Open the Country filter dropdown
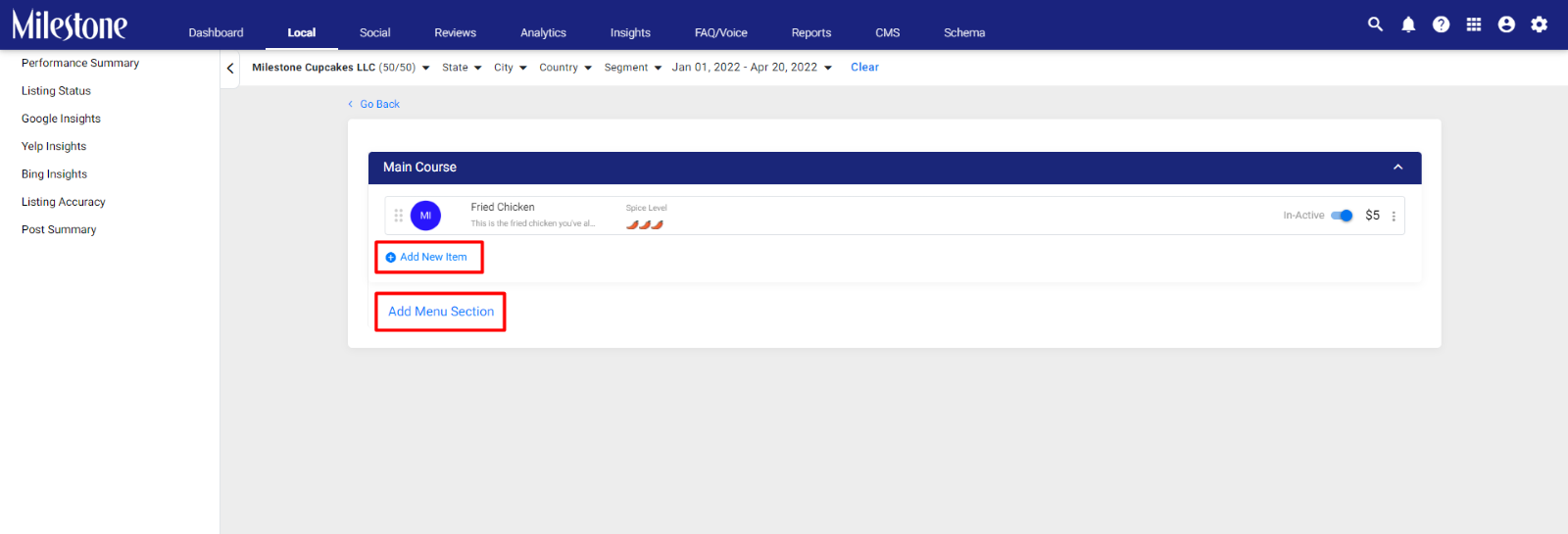 click(565, 68)
